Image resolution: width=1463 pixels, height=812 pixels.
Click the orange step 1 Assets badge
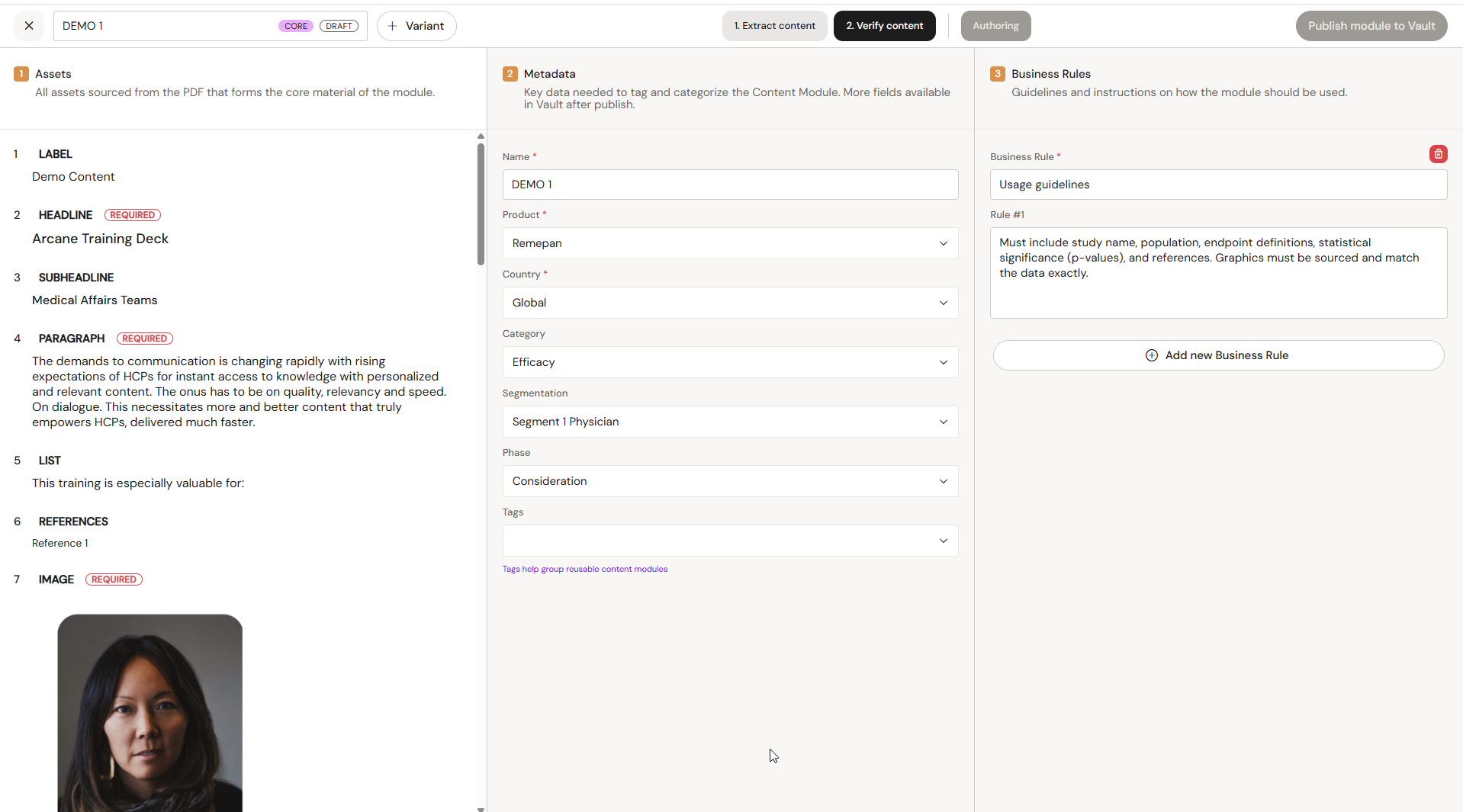click(21, 74)
